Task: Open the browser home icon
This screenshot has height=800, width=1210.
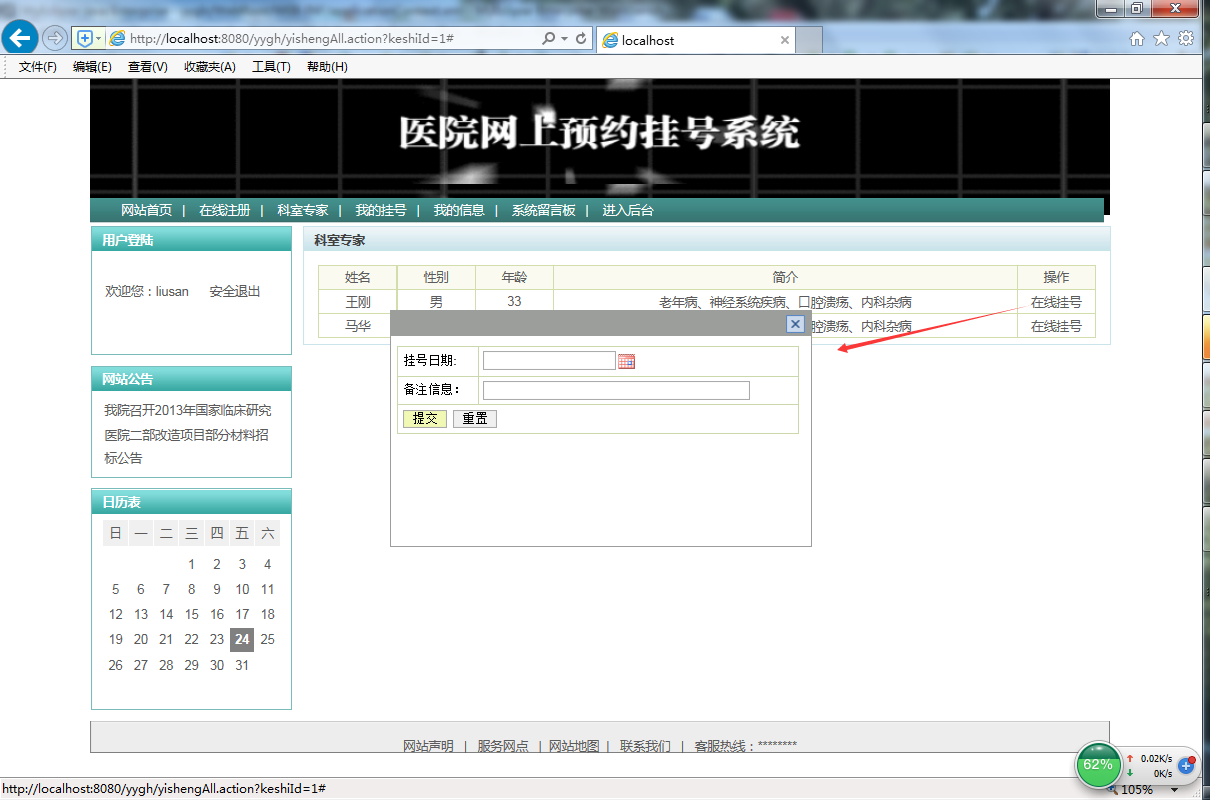Action: (1137, 38)
